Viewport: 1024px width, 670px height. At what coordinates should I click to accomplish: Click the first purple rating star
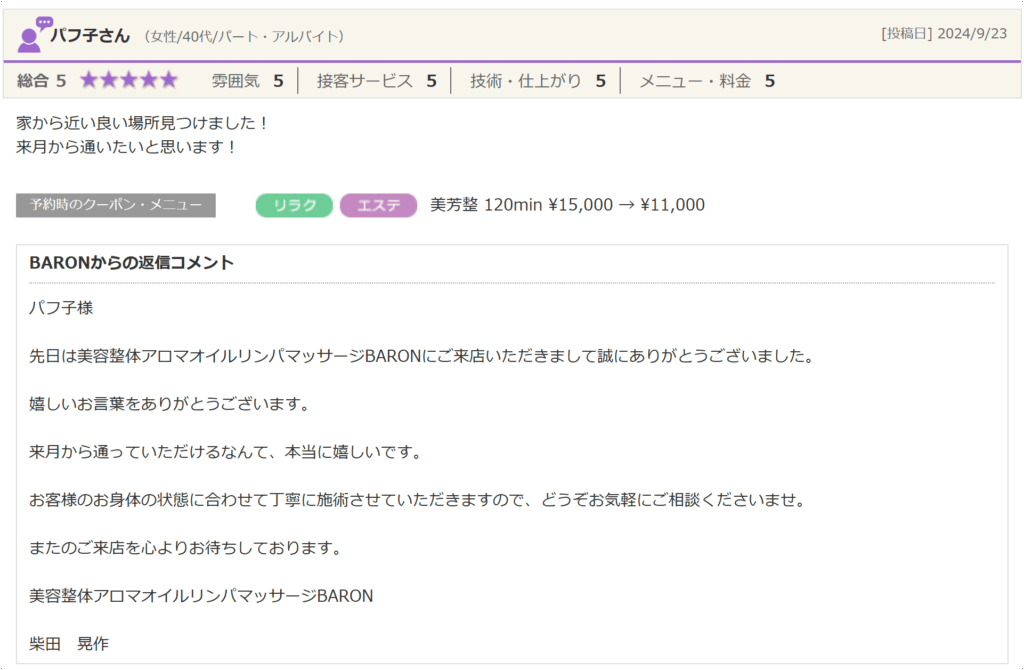point(89,80)
